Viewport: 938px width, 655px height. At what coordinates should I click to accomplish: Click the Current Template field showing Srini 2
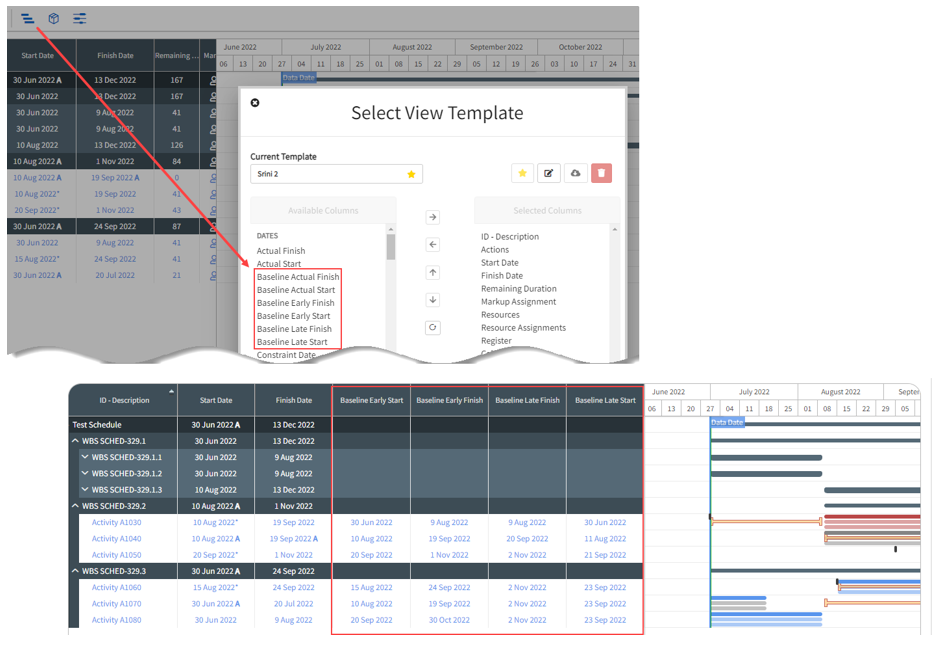tap(336, 174)
